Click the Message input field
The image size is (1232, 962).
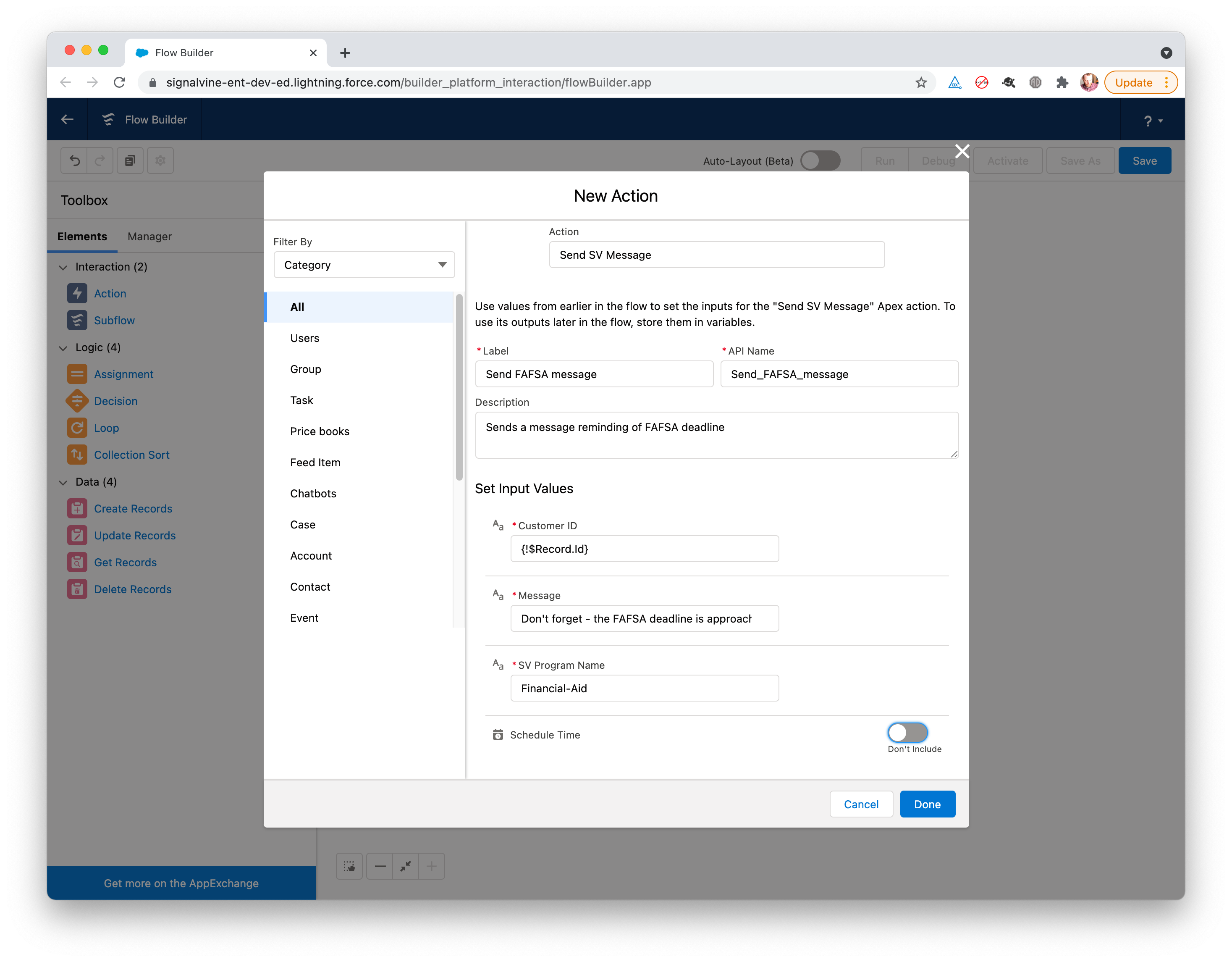click(644, 618)
